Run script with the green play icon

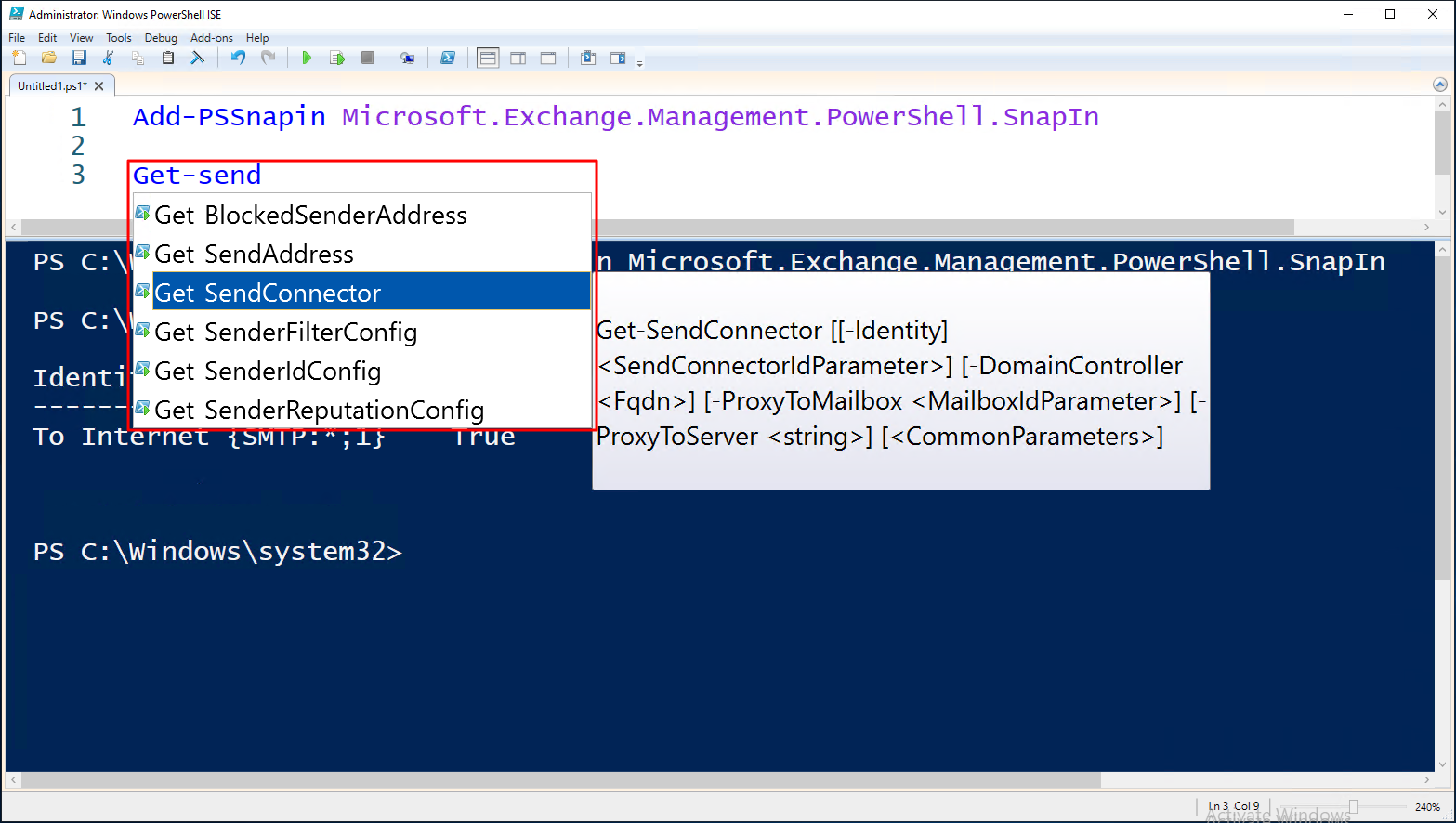(307, 58)
